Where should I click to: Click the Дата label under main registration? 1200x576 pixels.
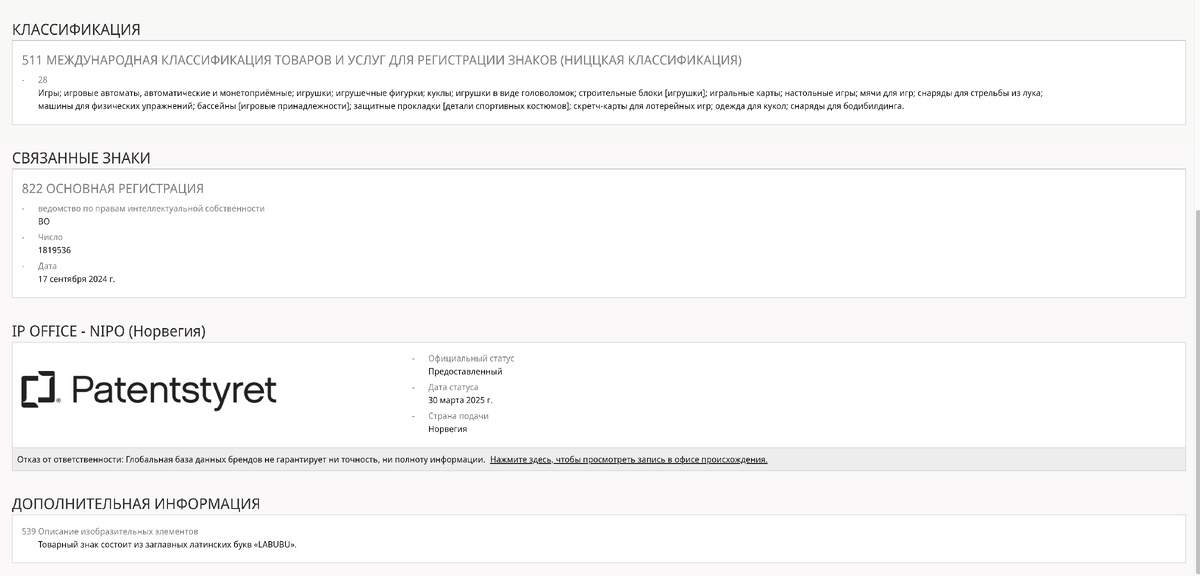(x=48, y=266)
